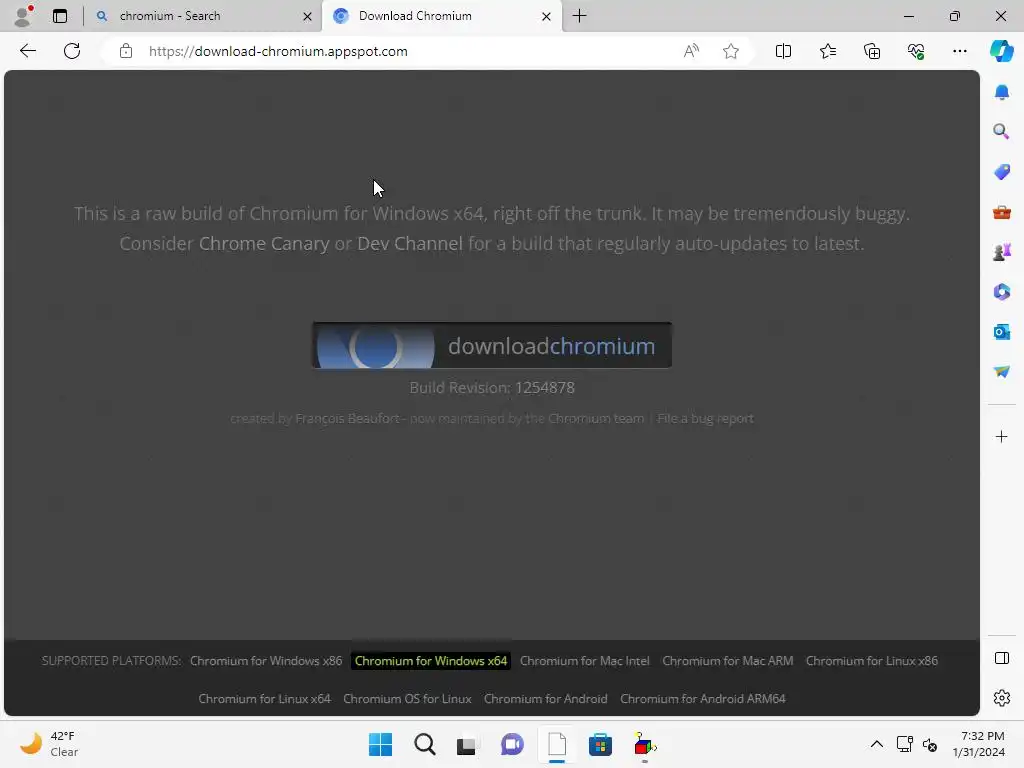The height and width of the screenshot is (768, 1024).
Task: Go back using the back arrow
Action: point(27,51)
